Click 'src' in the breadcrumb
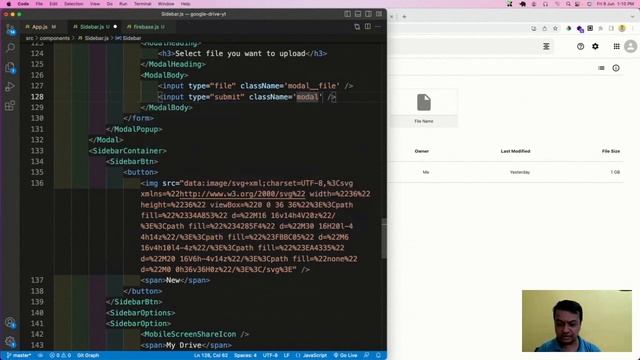This screenshot has height=360, width=640. tap(29, 38)
